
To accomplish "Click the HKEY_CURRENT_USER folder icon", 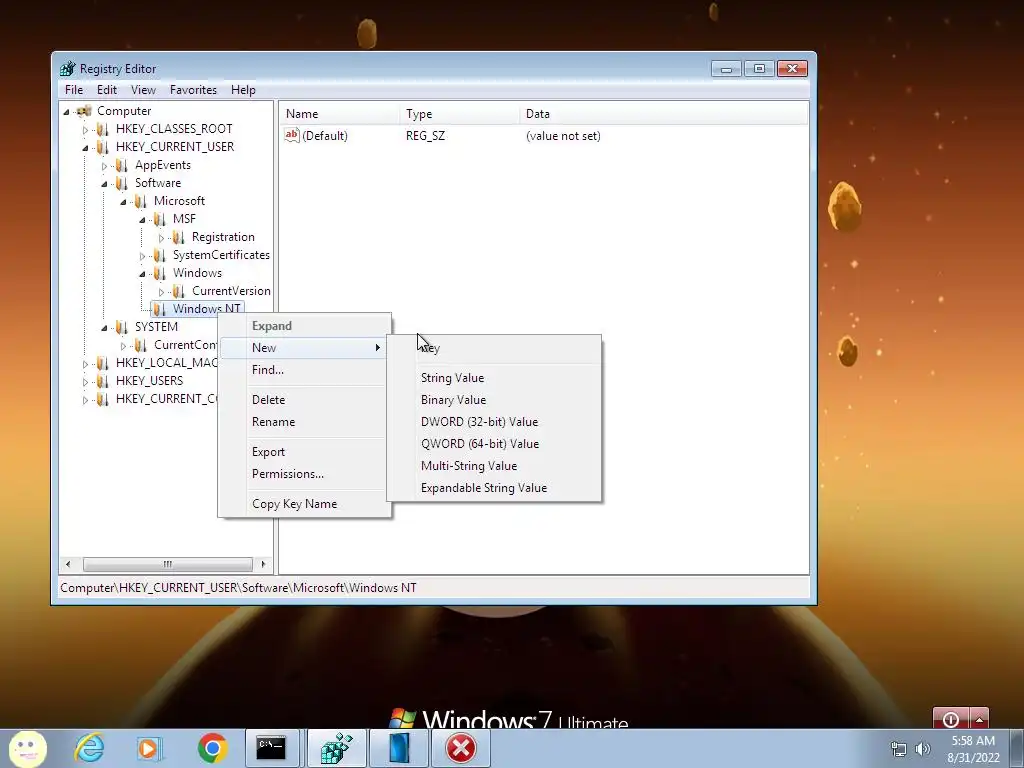I will (103, 147).
